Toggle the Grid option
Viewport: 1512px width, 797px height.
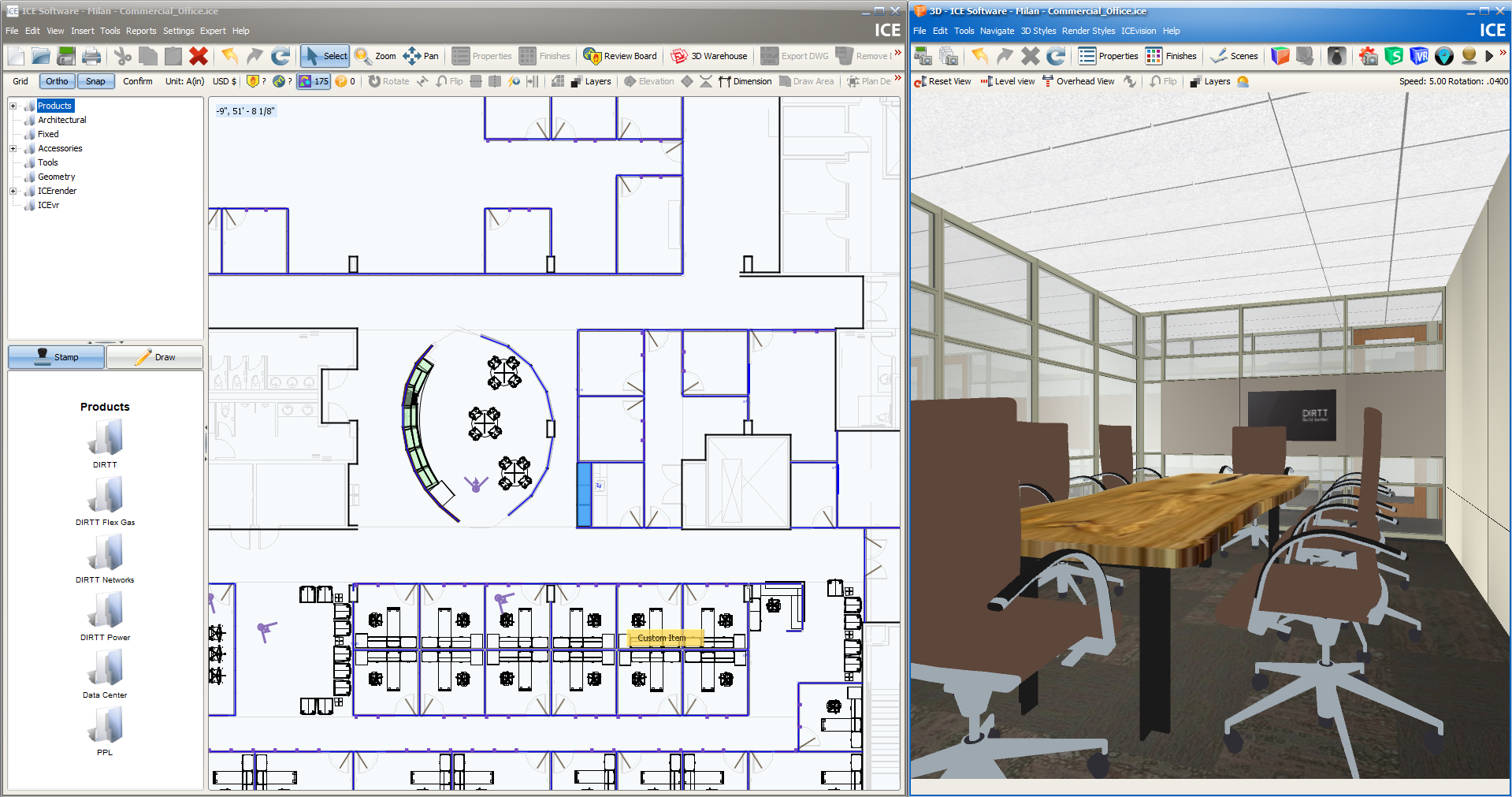[x=20, y=81]
